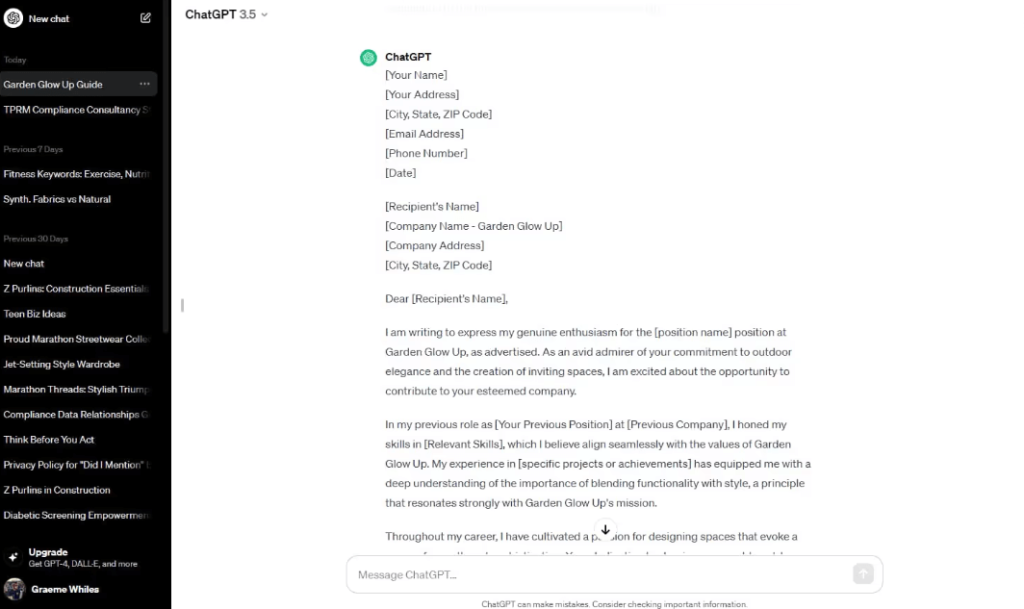Click the send message arrow

click(x=862, y=574)
